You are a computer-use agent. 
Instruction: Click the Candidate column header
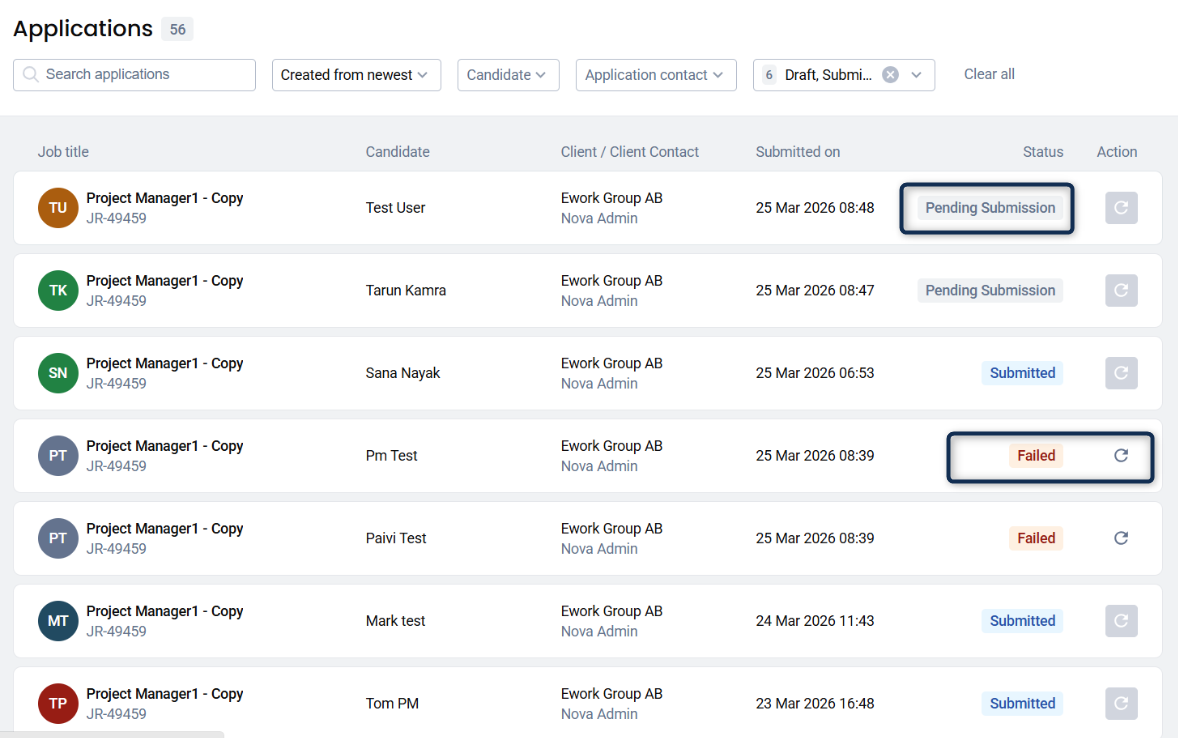point(397,152)
